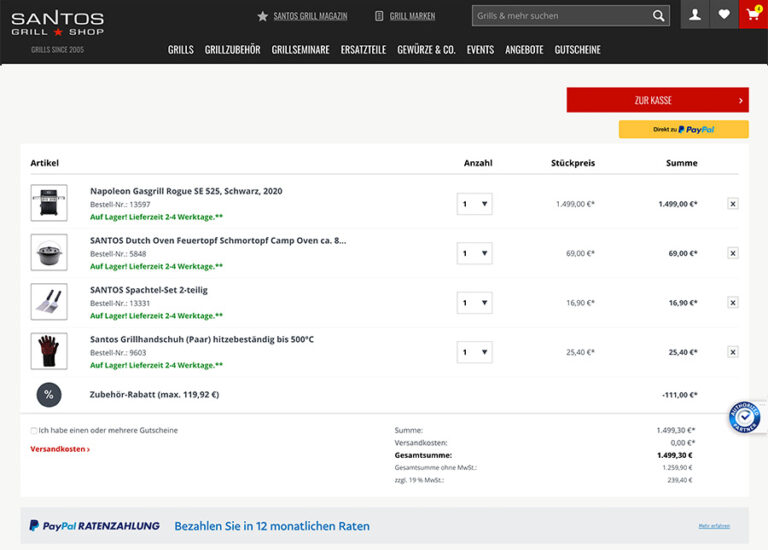Screen dimensions: 768x550
Task: Open the Grillzubehör menu
Action: point(233,49)
